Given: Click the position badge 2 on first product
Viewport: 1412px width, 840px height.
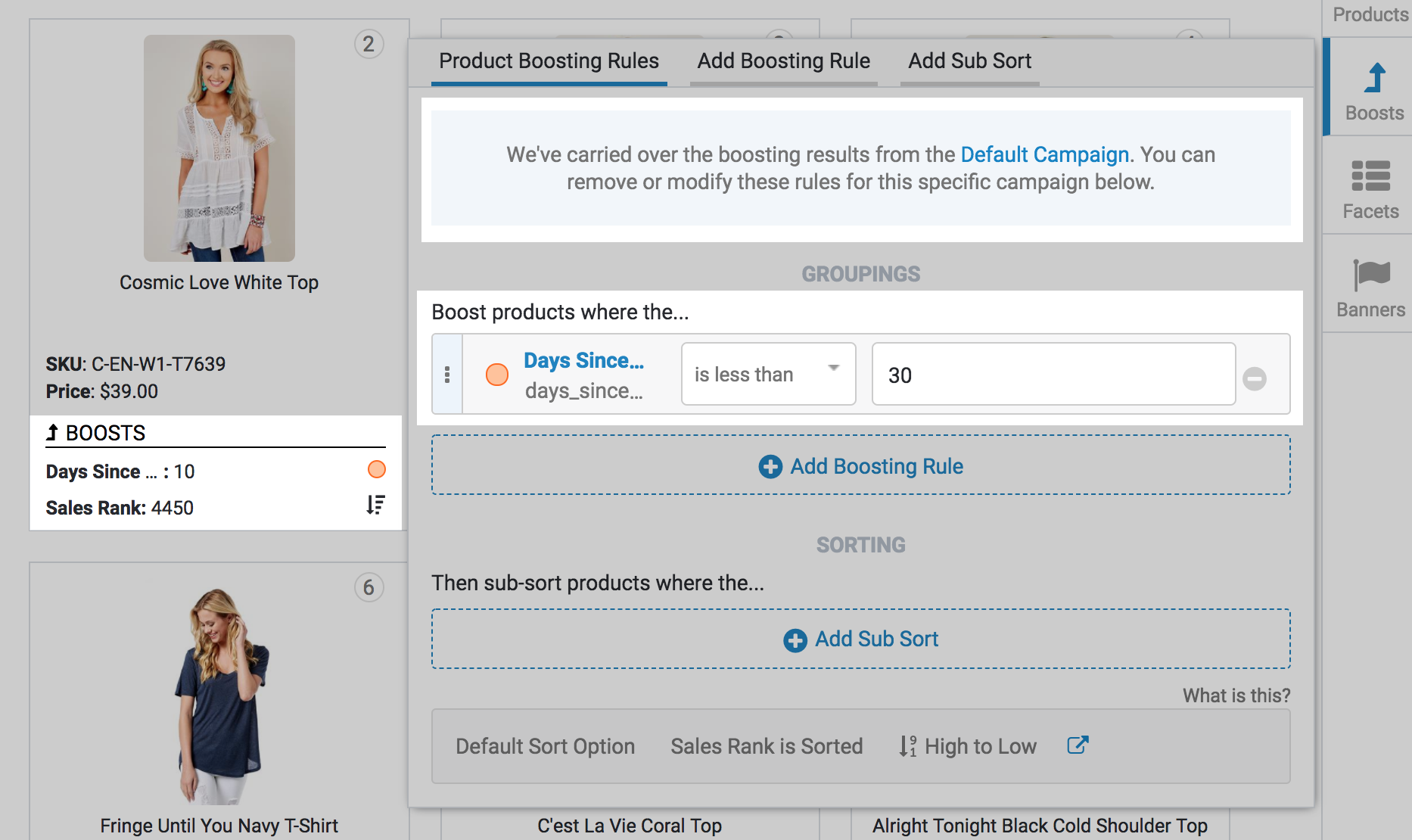Looking at the screenshot, I should (x=369, y=45).
